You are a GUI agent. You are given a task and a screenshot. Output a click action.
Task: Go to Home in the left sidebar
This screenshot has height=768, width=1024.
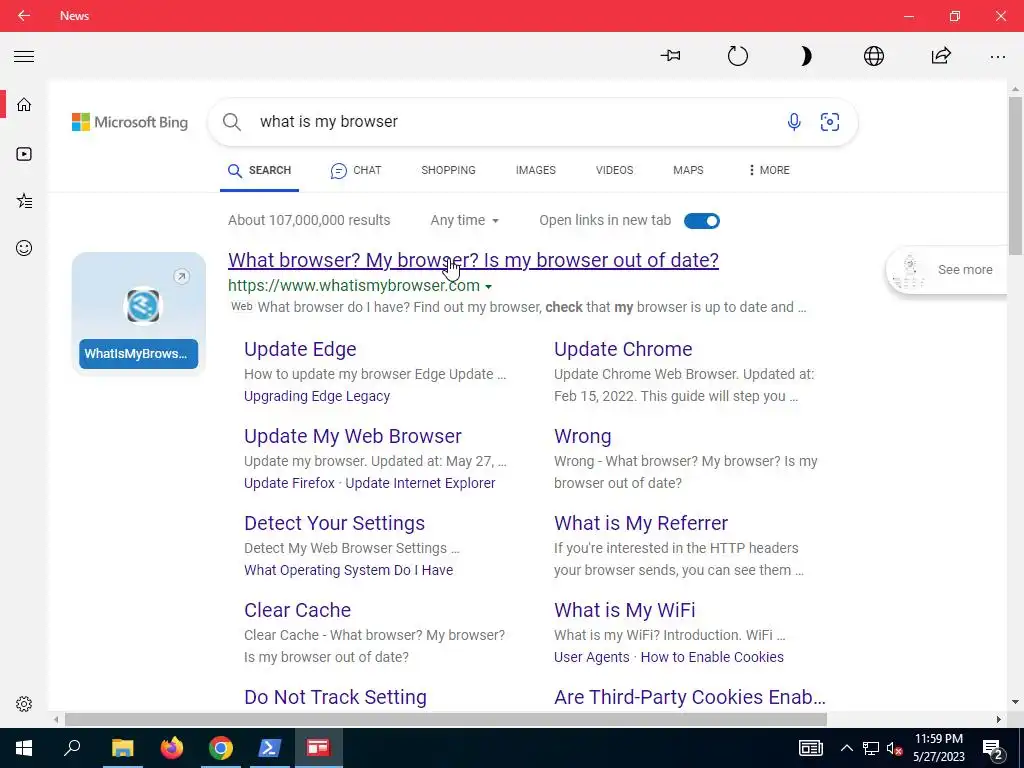pos(24,104)
